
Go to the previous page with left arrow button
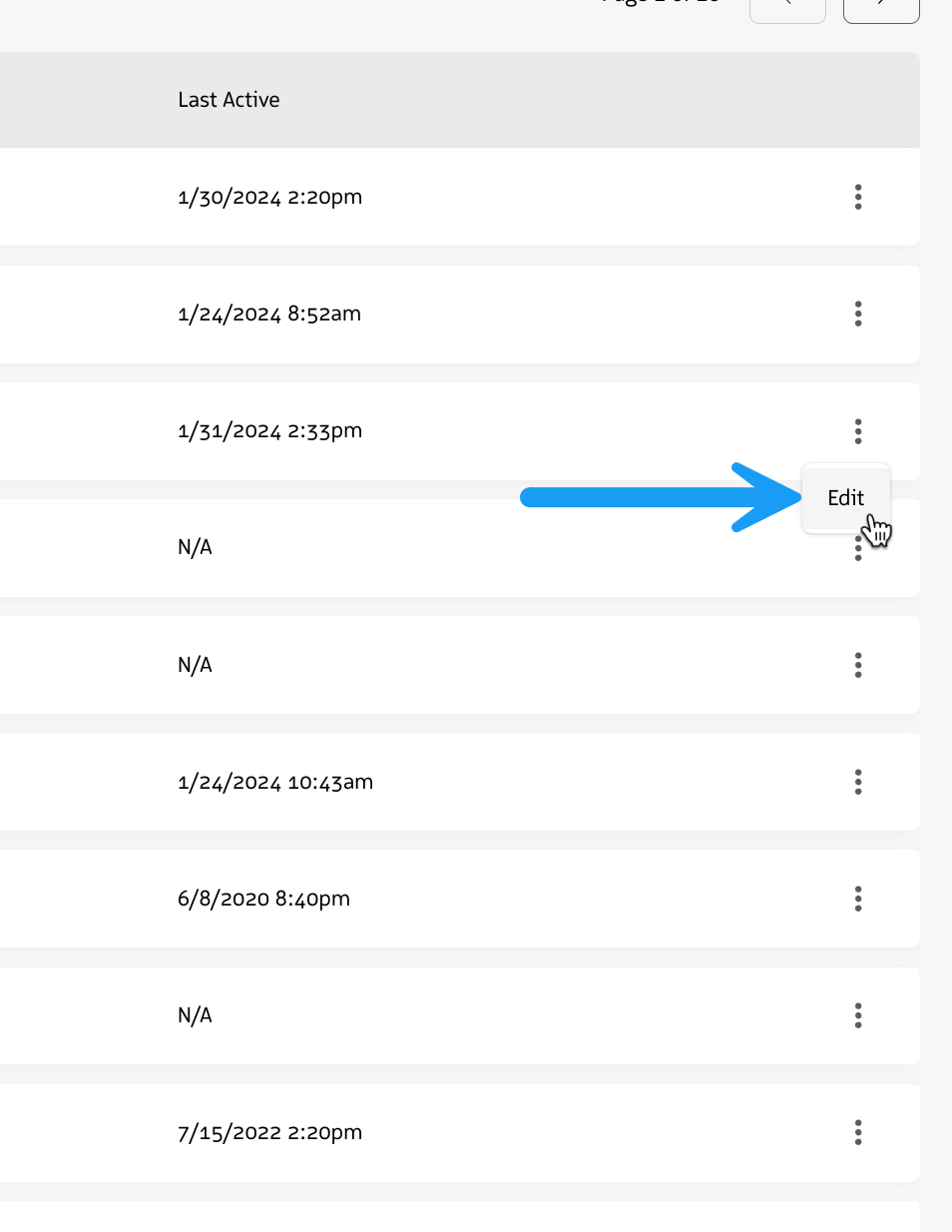787,8
